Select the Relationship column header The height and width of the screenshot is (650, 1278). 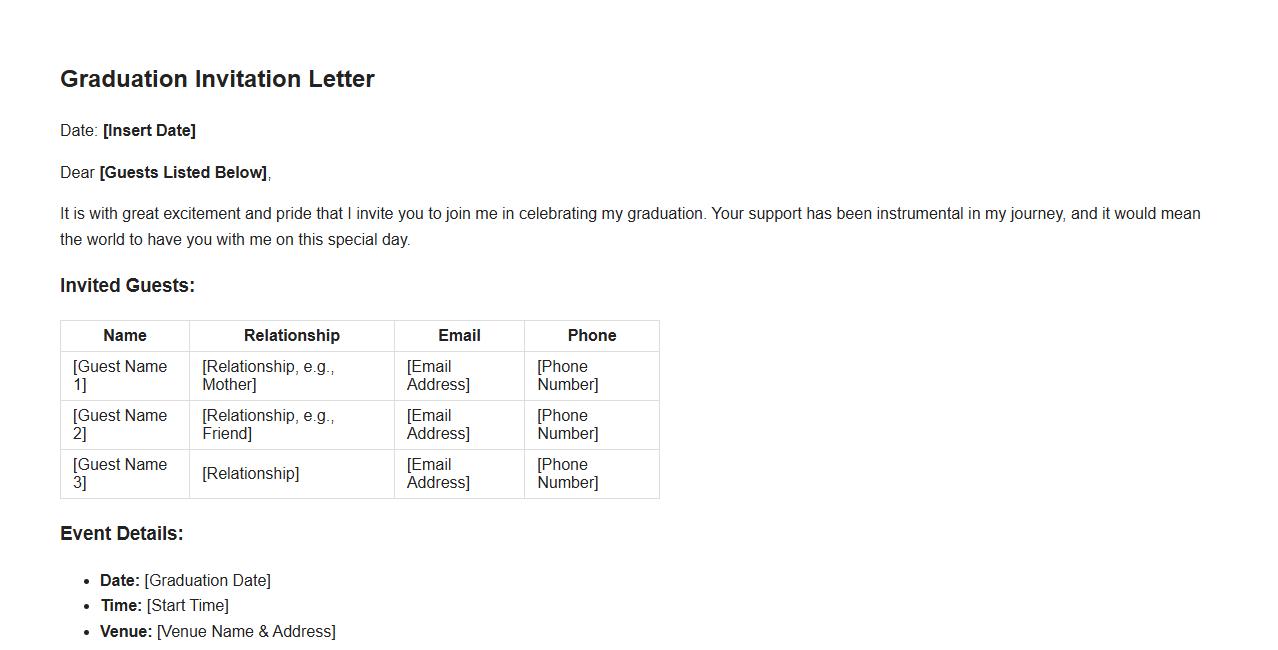pyautogui.click(x=292, y=336)
